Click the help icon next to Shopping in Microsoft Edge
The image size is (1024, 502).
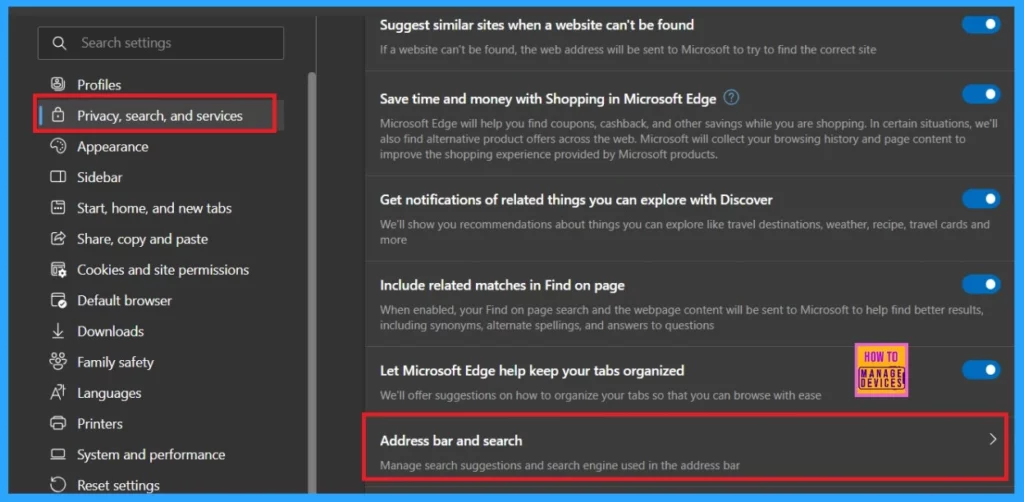[732, 98]
